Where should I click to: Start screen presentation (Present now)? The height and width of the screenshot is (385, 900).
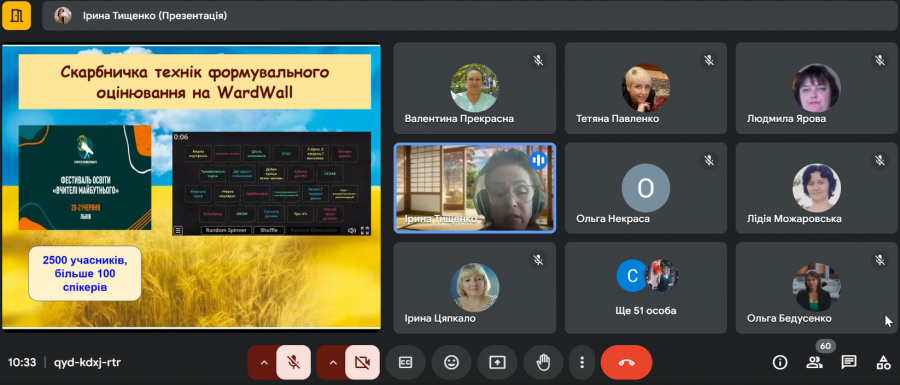coord(497,362)
